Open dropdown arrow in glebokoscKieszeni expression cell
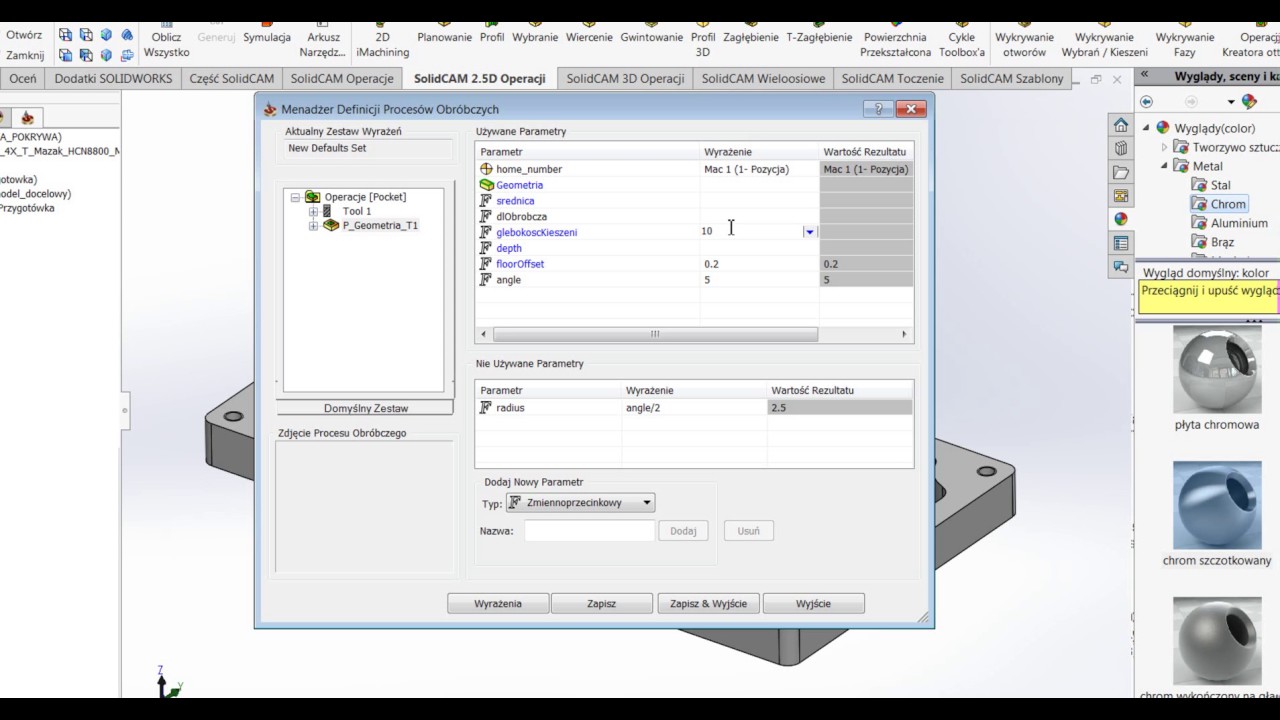Screen dimensions: 1280x720 point(809,232)
